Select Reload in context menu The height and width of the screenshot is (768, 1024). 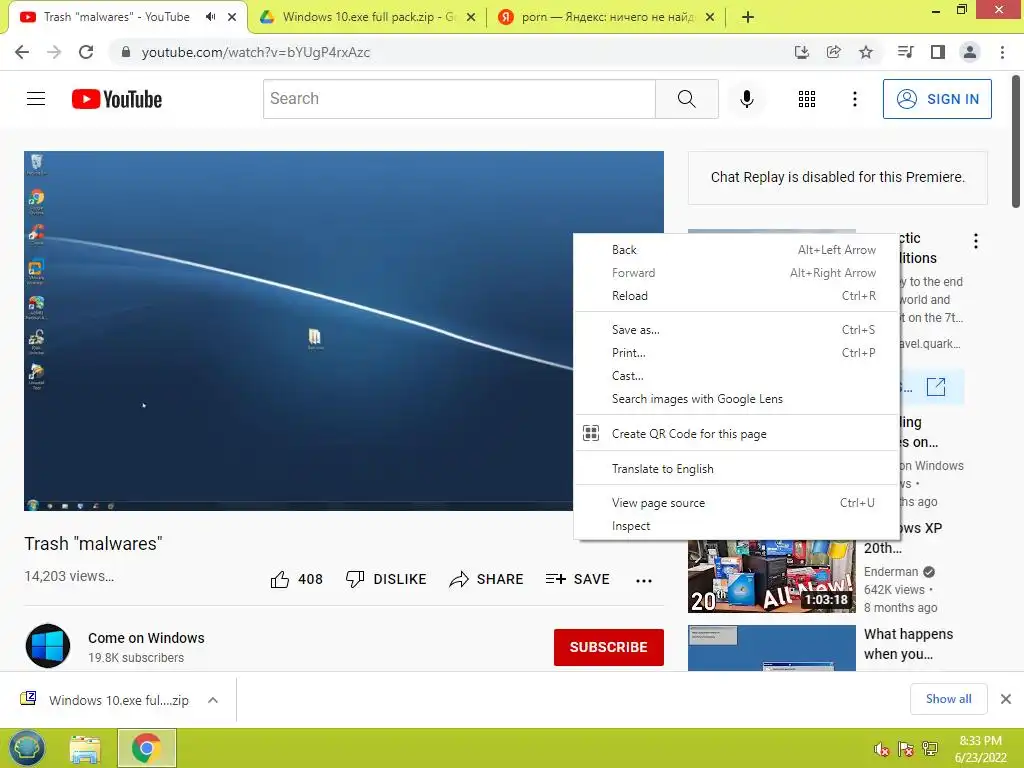click(737, 296)
